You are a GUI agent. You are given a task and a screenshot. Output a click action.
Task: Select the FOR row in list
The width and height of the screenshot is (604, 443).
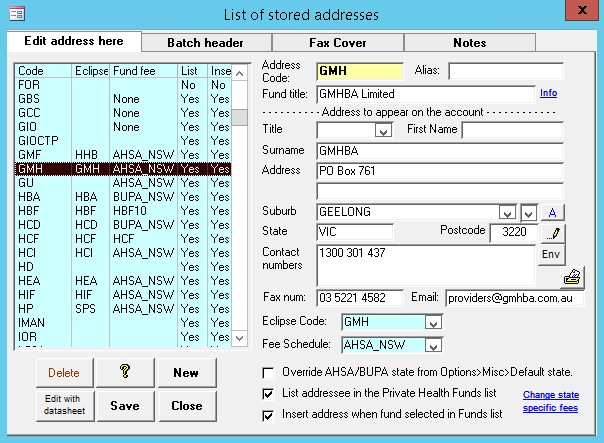[123, 85]
